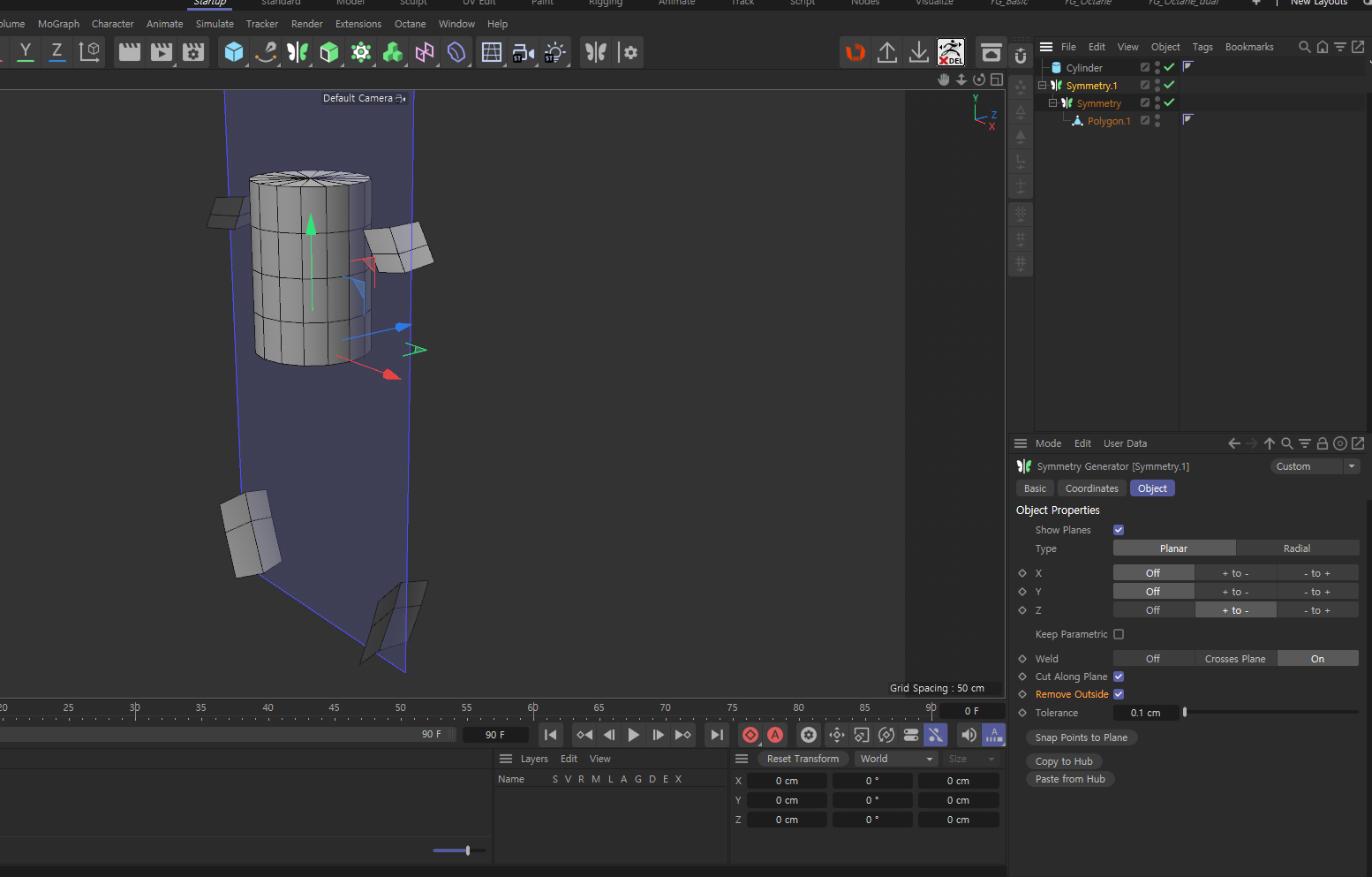Open Object Manager hamburger menu
This screenshot has width=1372, height=877.
point(1046,47)
